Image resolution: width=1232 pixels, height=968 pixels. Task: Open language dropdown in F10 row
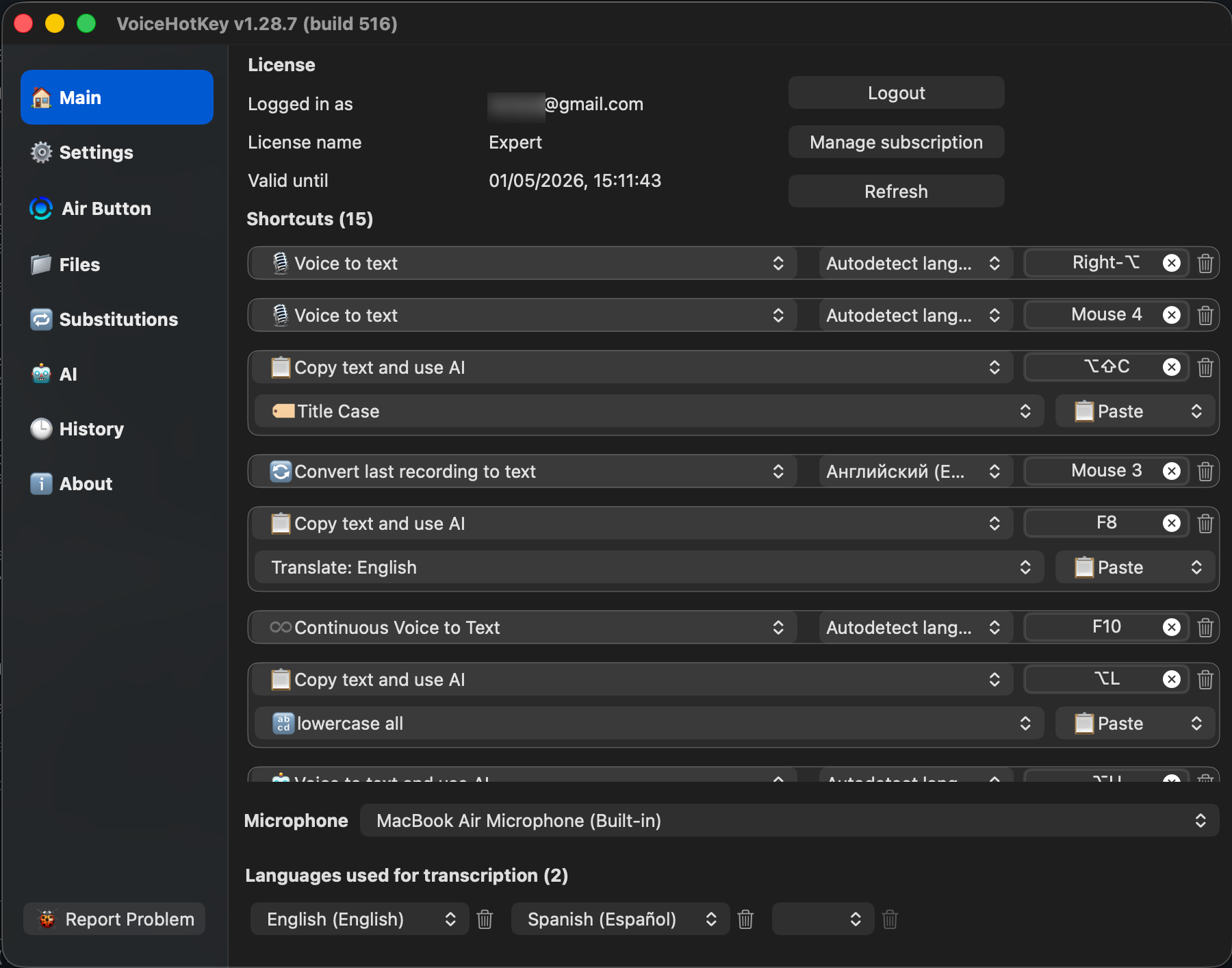tap(916, 628)
